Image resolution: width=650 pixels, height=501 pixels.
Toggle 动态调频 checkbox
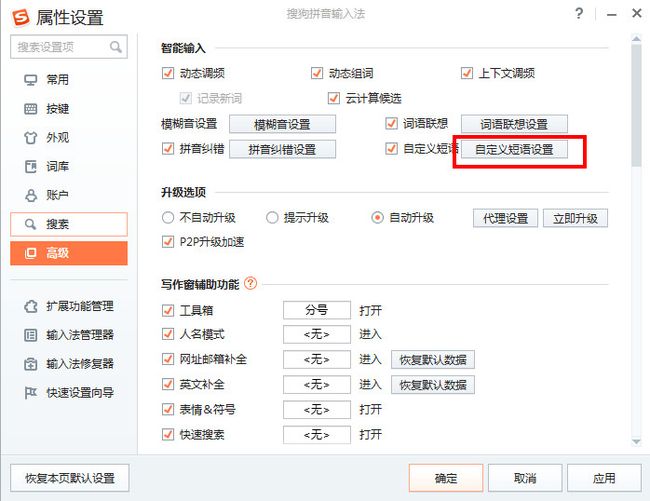168,73
